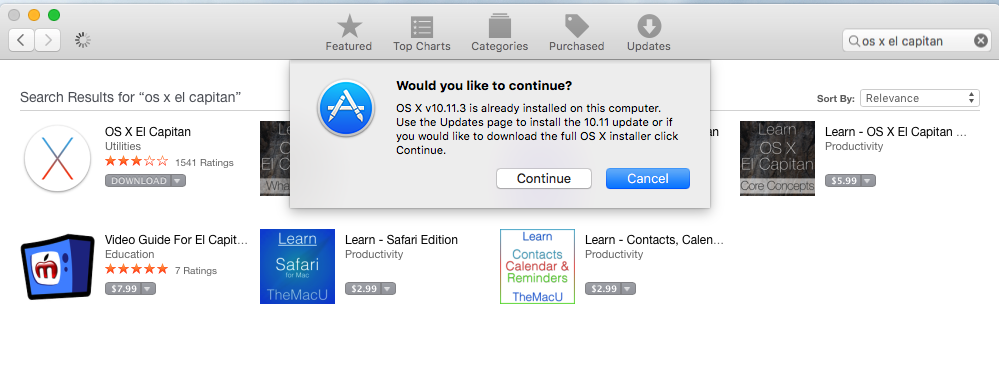This screenshot has width=999, height=380.
Task: Click the 1541 Ratings star rating
Action: click(x=137, y=161)
